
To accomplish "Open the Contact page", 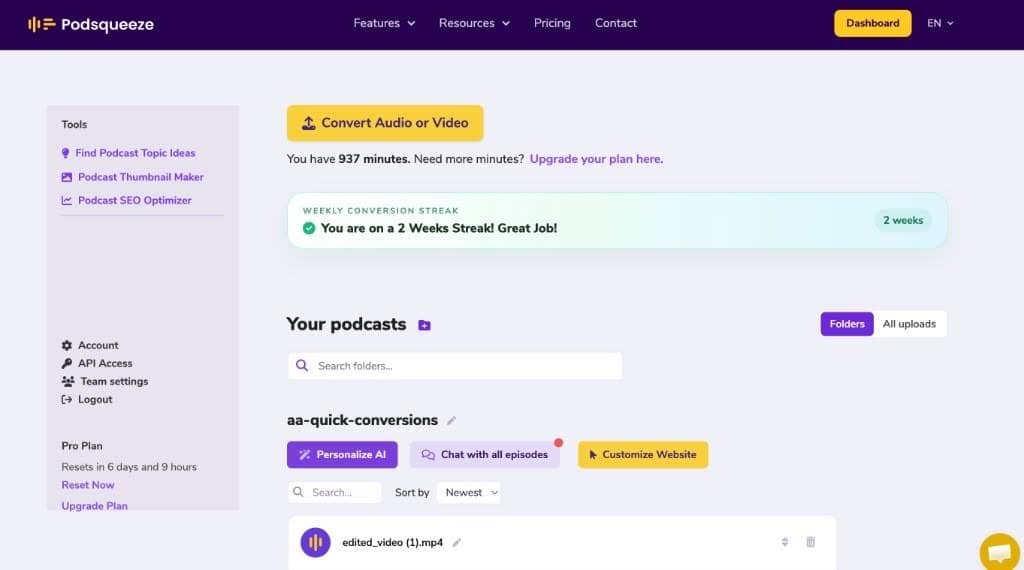I will click(x=615, y=23).
